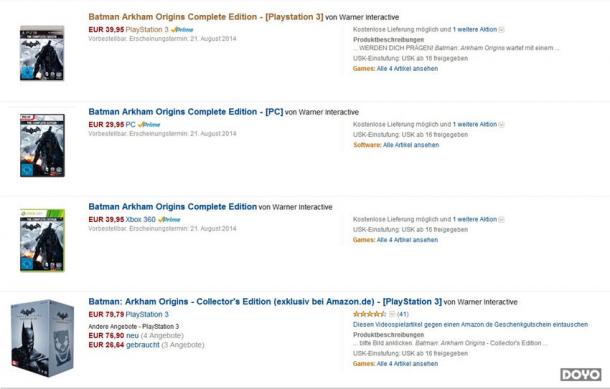The width and height of the screenshot is (610, 389).
Task: Click the Prime icon beside Xbox 360
Action: 169,219
